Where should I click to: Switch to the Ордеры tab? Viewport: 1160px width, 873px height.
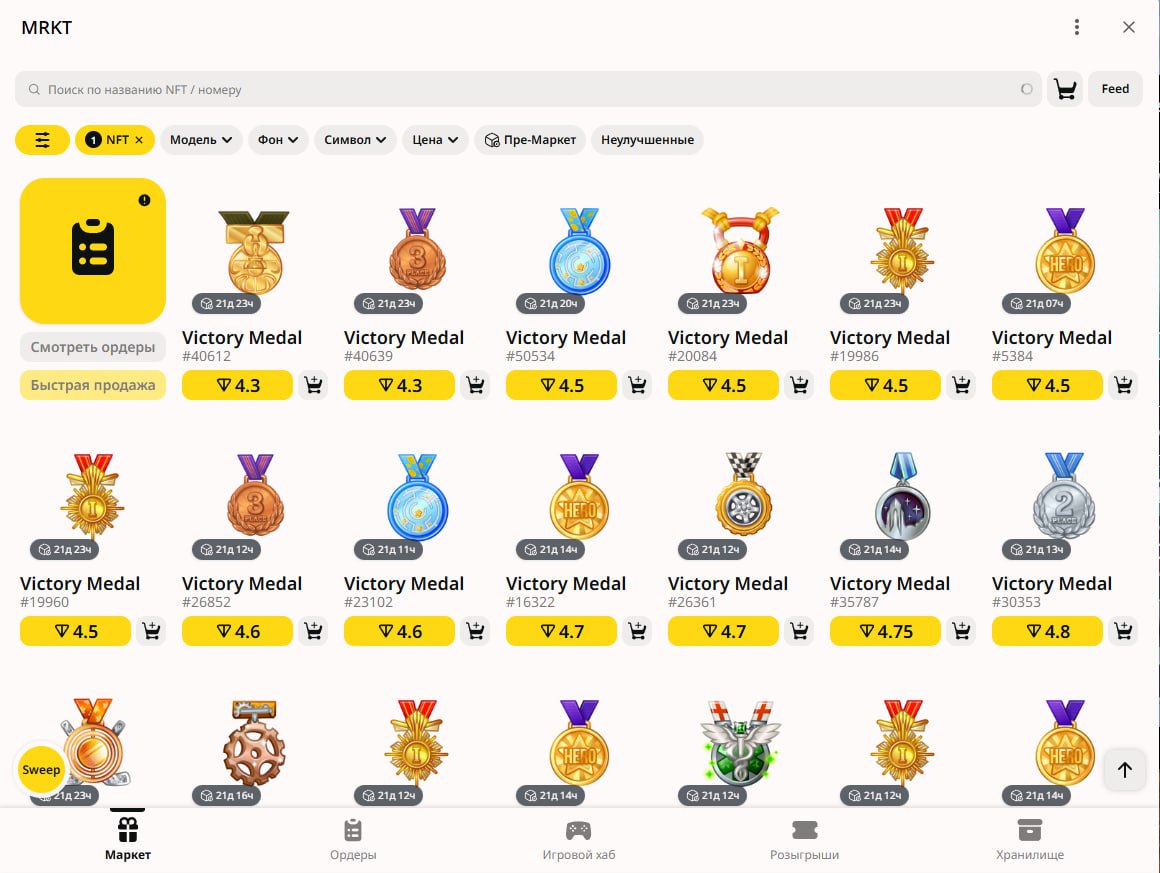[353, 839]
